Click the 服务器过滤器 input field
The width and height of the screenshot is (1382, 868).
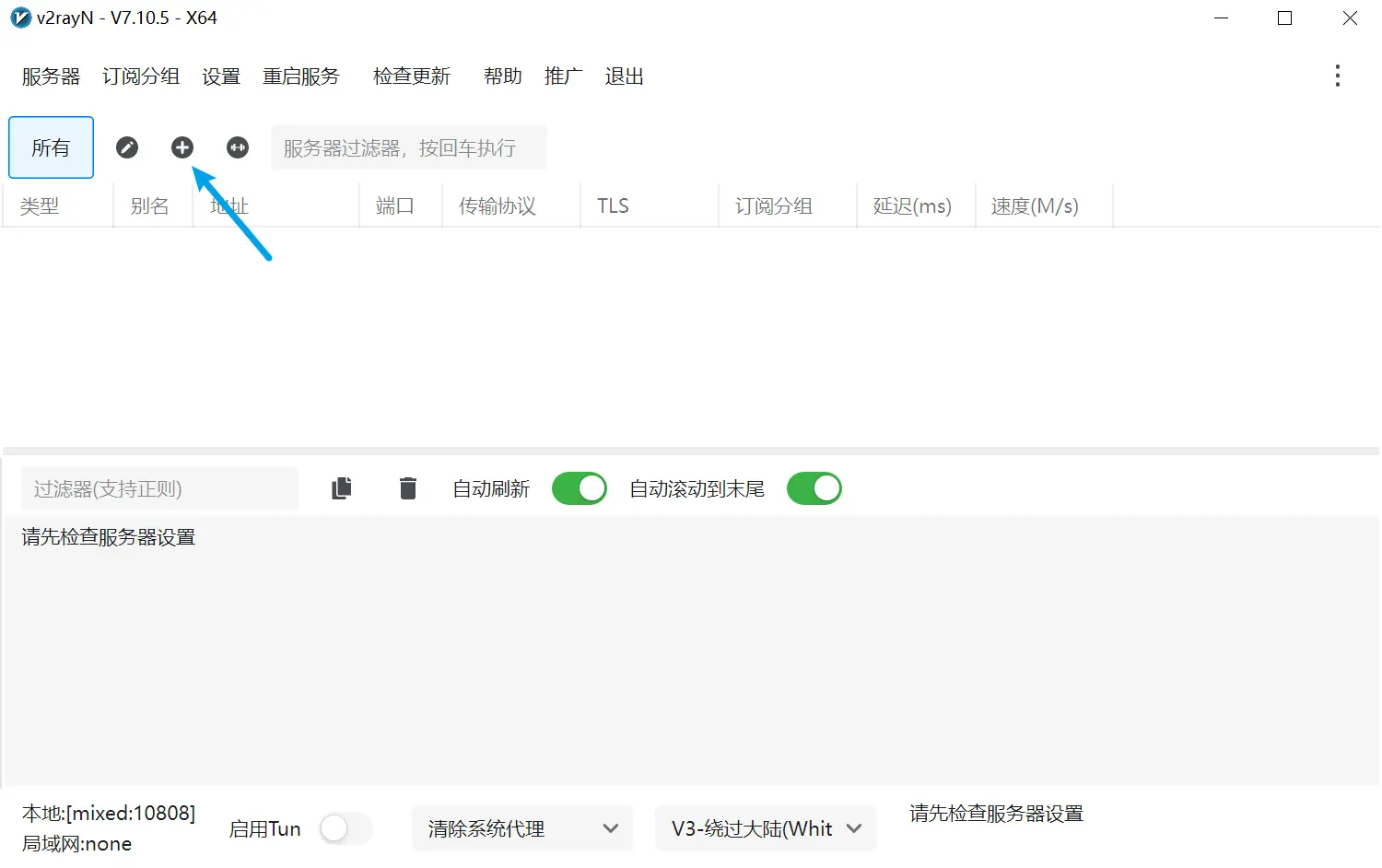(x=408, y=148)
